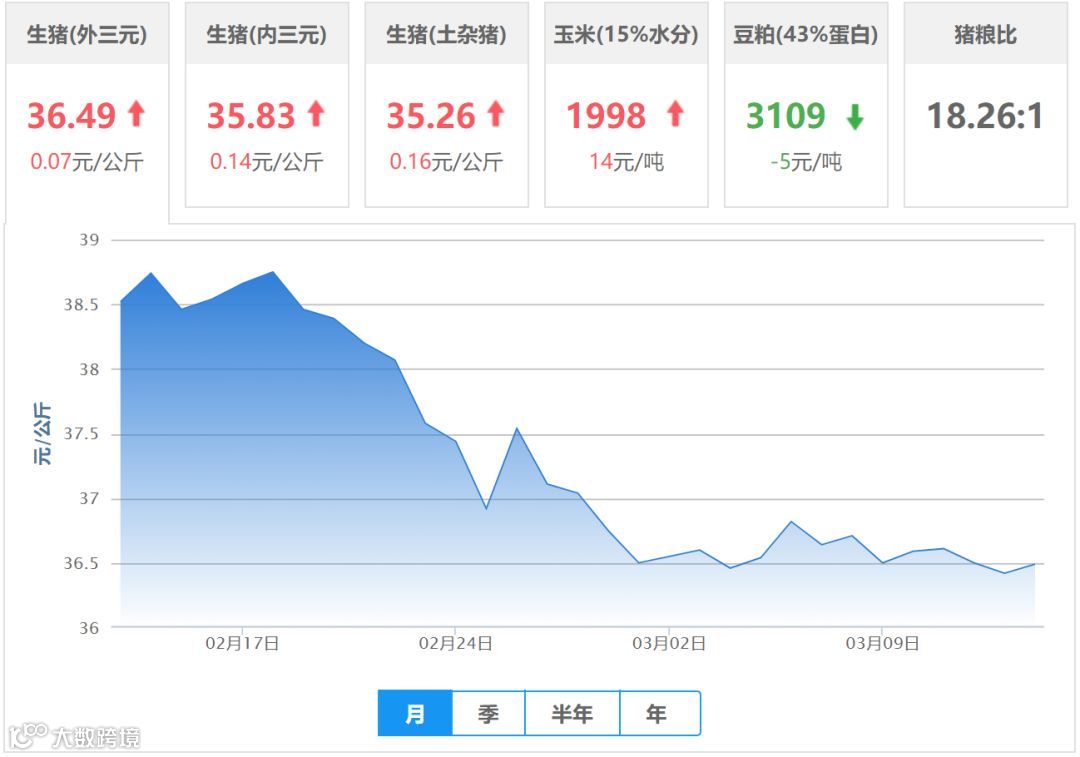The width and height of the screenshot is (1080, 757).
Task: Switch chart range to 半年
Action: tap(572, 714)
